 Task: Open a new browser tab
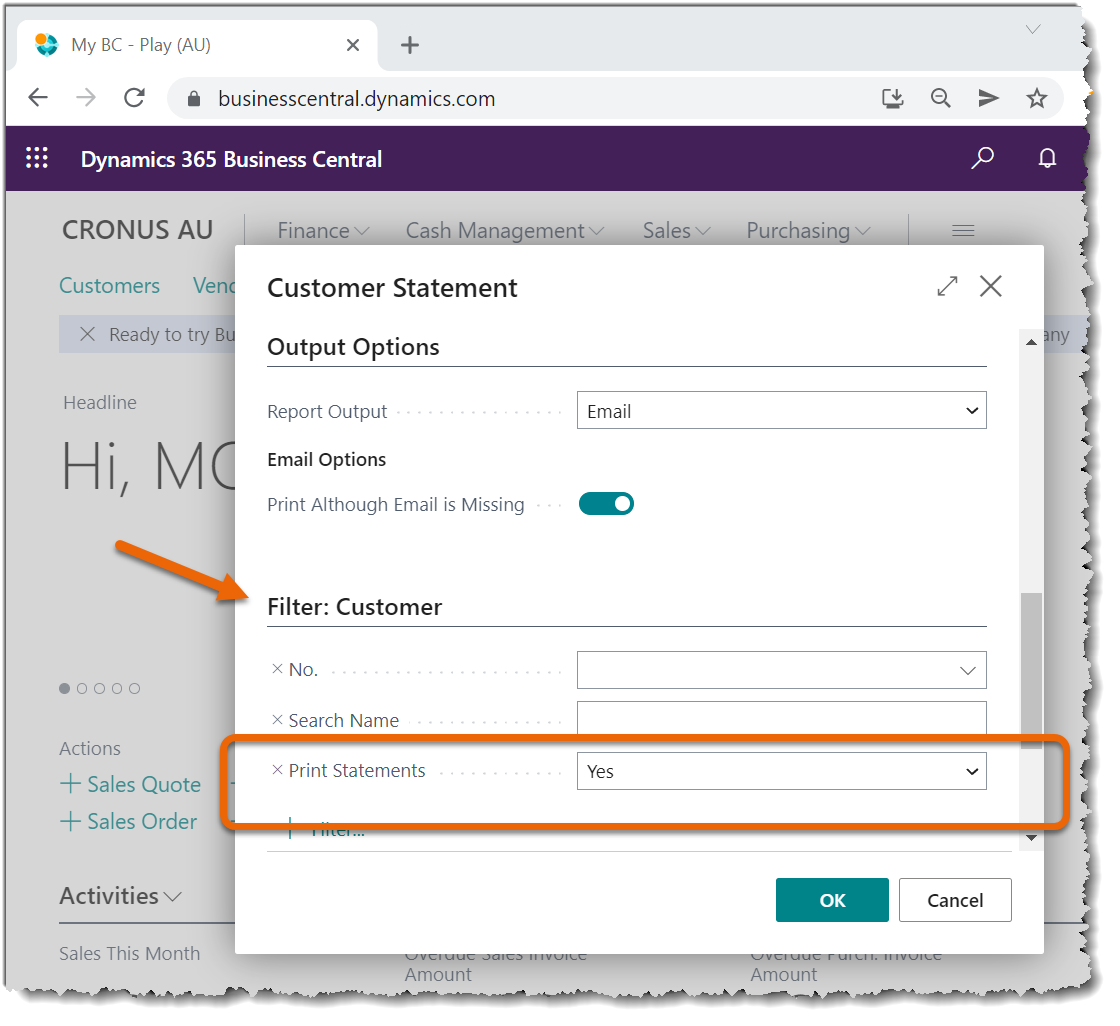(x=409, y=45)
